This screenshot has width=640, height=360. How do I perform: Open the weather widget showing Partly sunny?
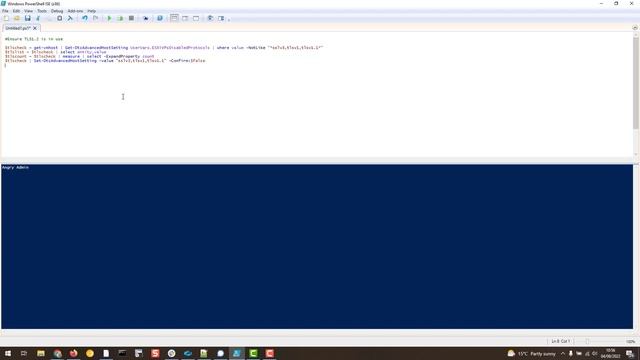click(x=531, y=353)
